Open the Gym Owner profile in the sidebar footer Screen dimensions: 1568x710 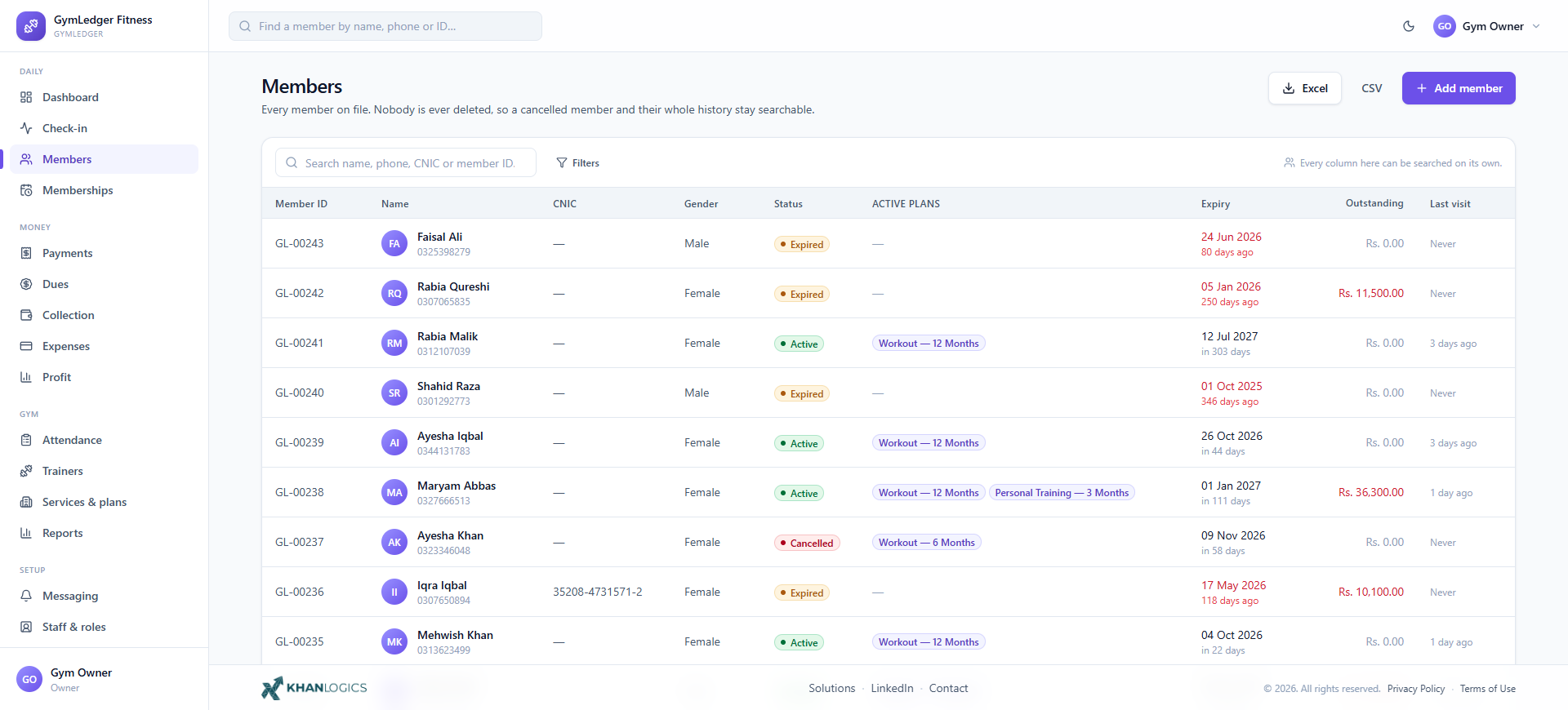[x=105, y=679]
